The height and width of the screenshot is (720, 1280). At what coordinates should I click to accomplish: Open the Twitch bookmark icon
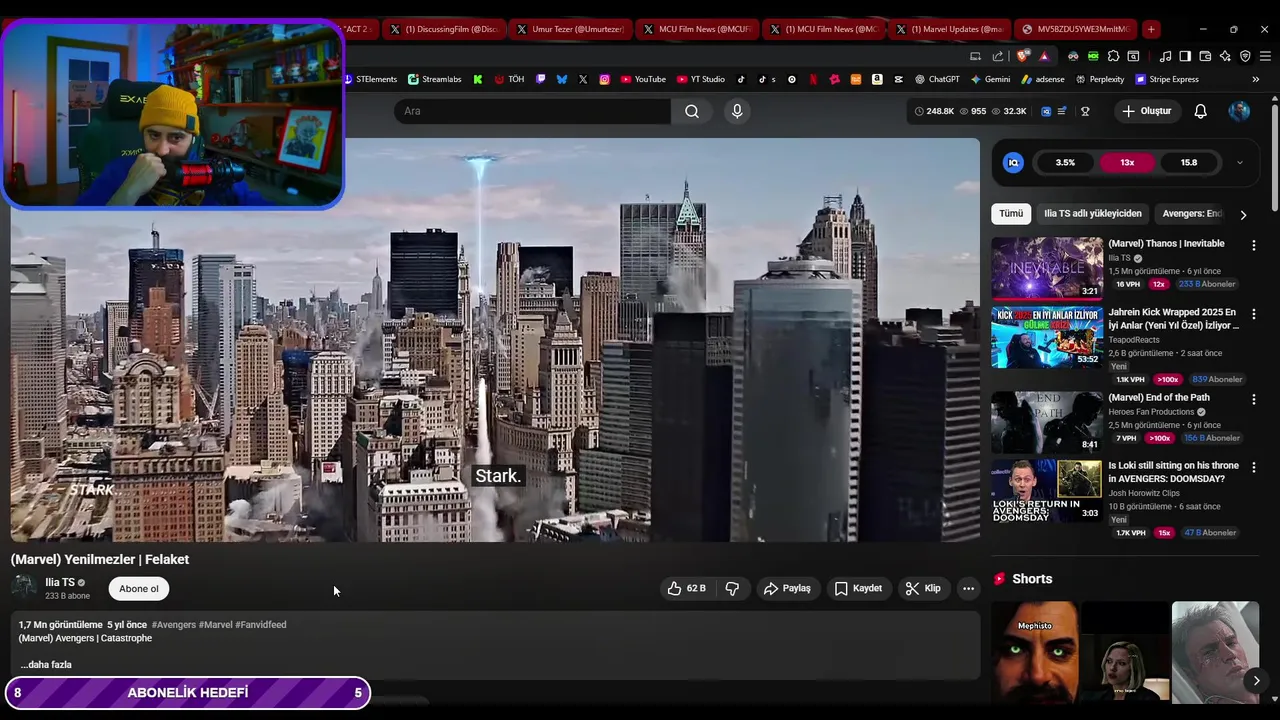click(x=541, y=79)
